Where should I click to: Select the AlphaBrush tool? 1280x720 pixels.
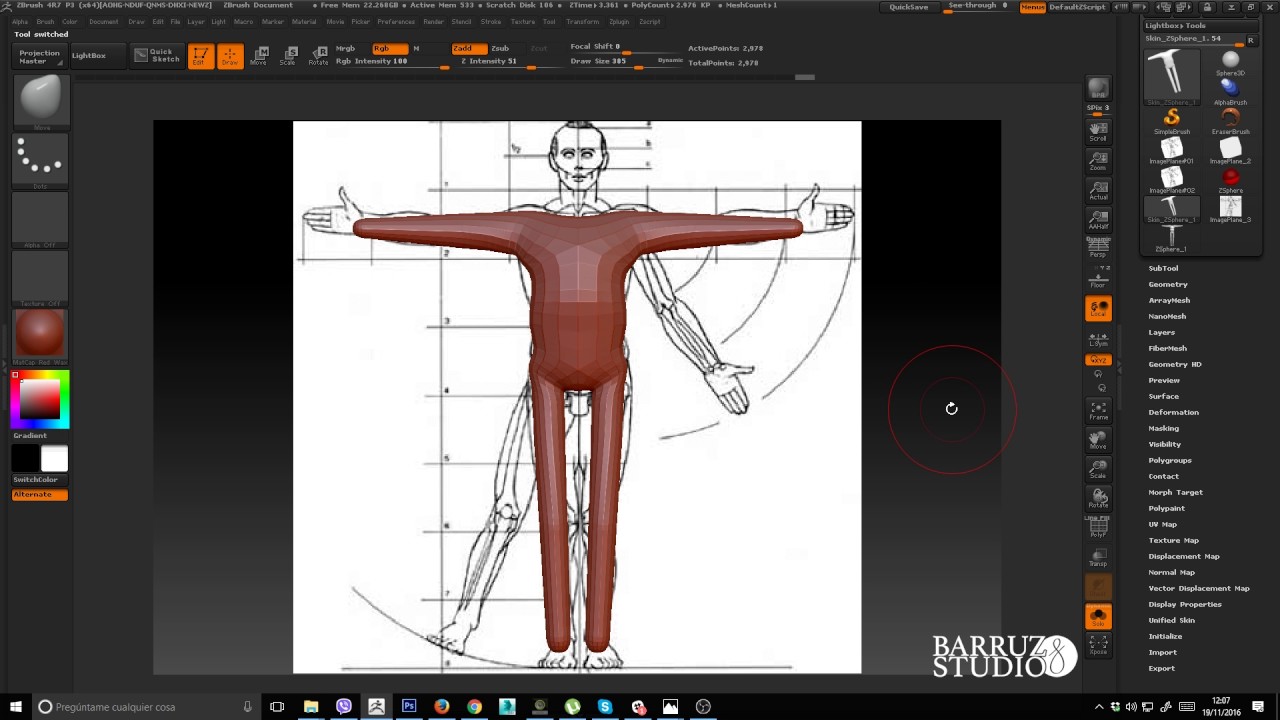pos(1230,92)
